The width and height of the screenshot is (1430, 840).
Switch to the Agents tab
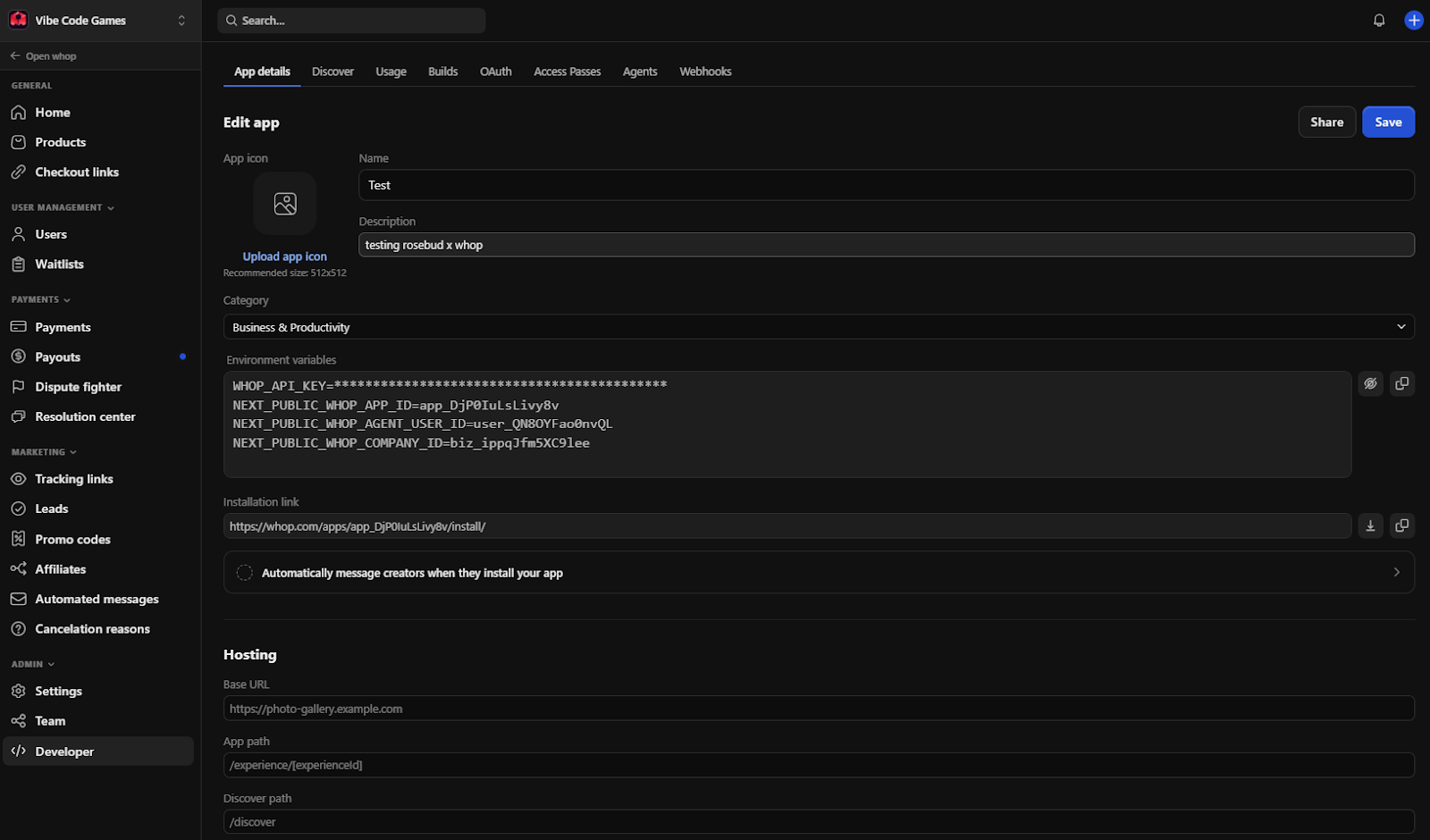click(640, 71)
